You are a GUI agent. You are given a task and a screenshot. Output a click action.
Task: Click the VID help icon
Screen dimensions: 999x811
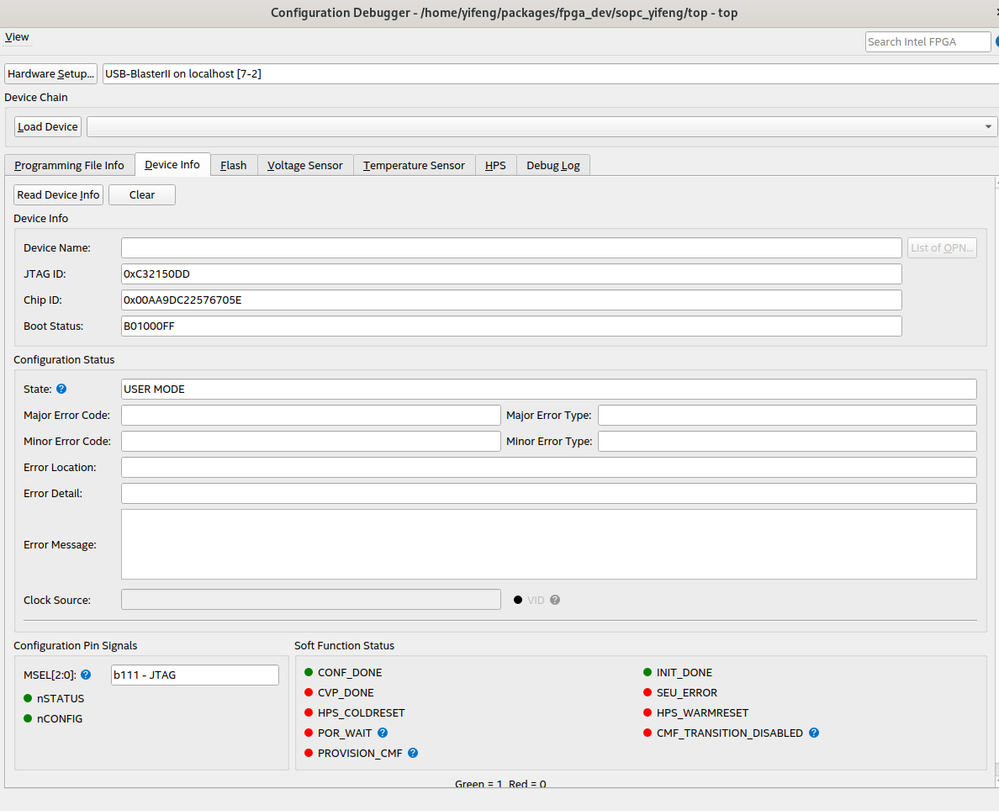tap(555, 600)
